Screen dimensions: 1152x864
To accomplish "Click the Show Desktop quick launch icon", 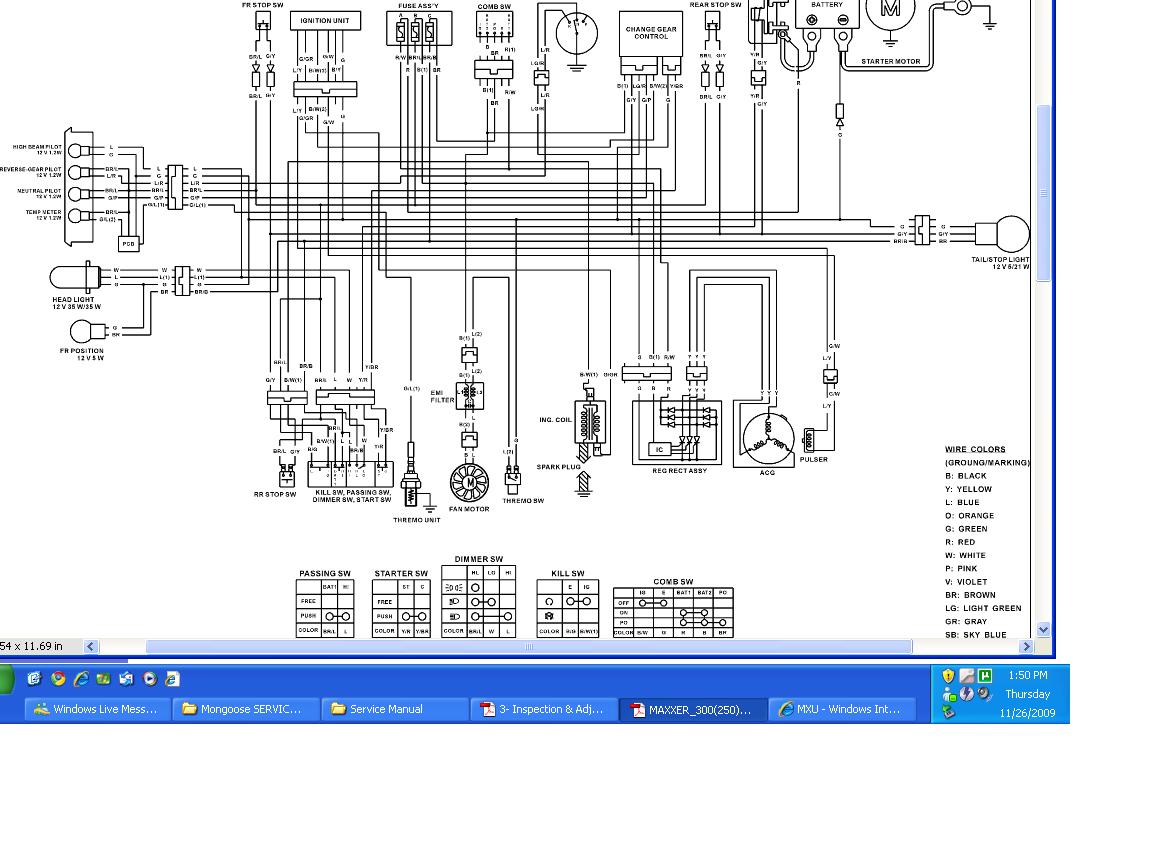I will pyautogui.click(x=35, y=679).
